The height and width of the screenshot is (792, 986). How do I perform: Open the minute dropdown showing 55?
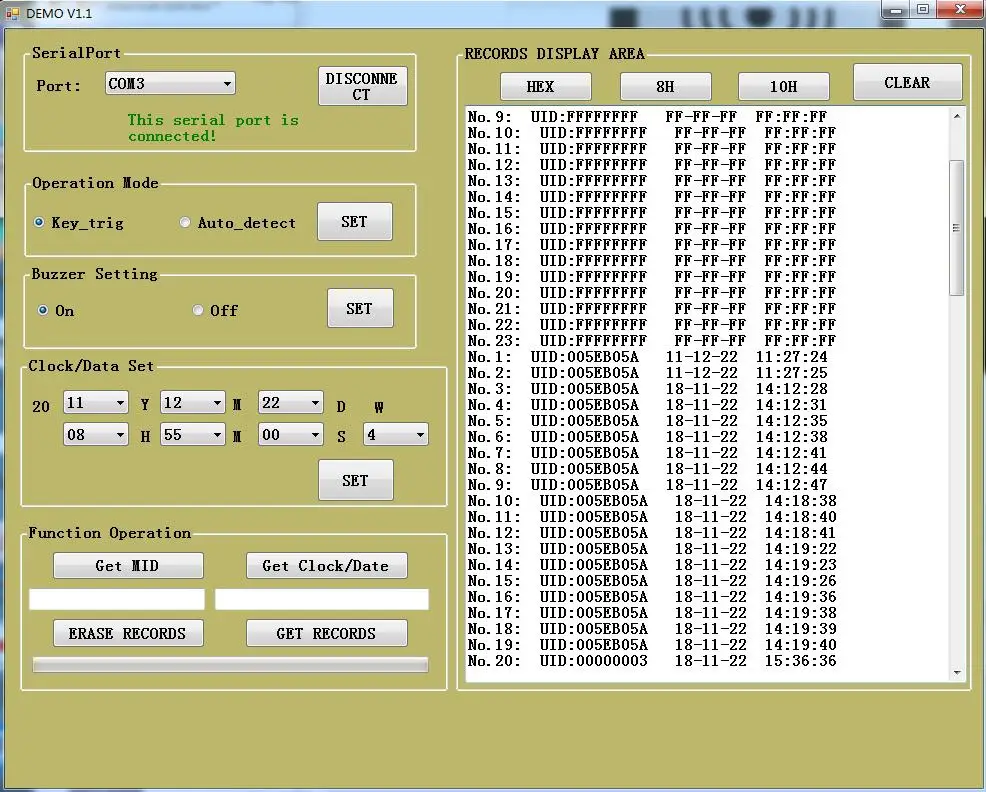point(192,435)
